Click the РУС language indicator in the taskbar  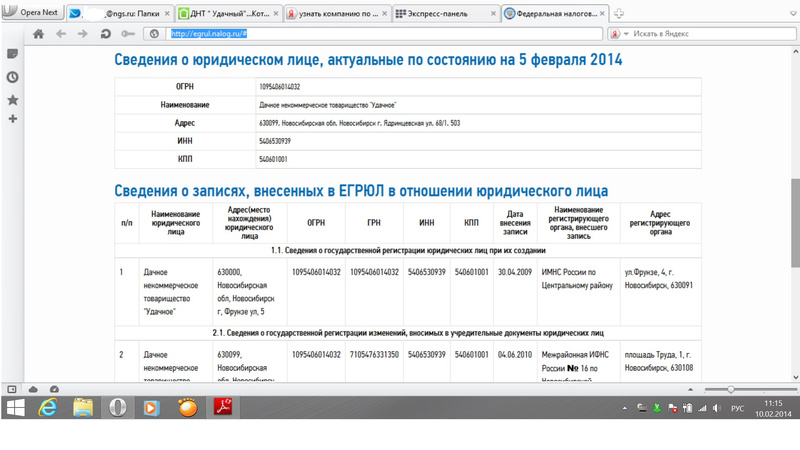pyautogui.click(x=738, y=409)
